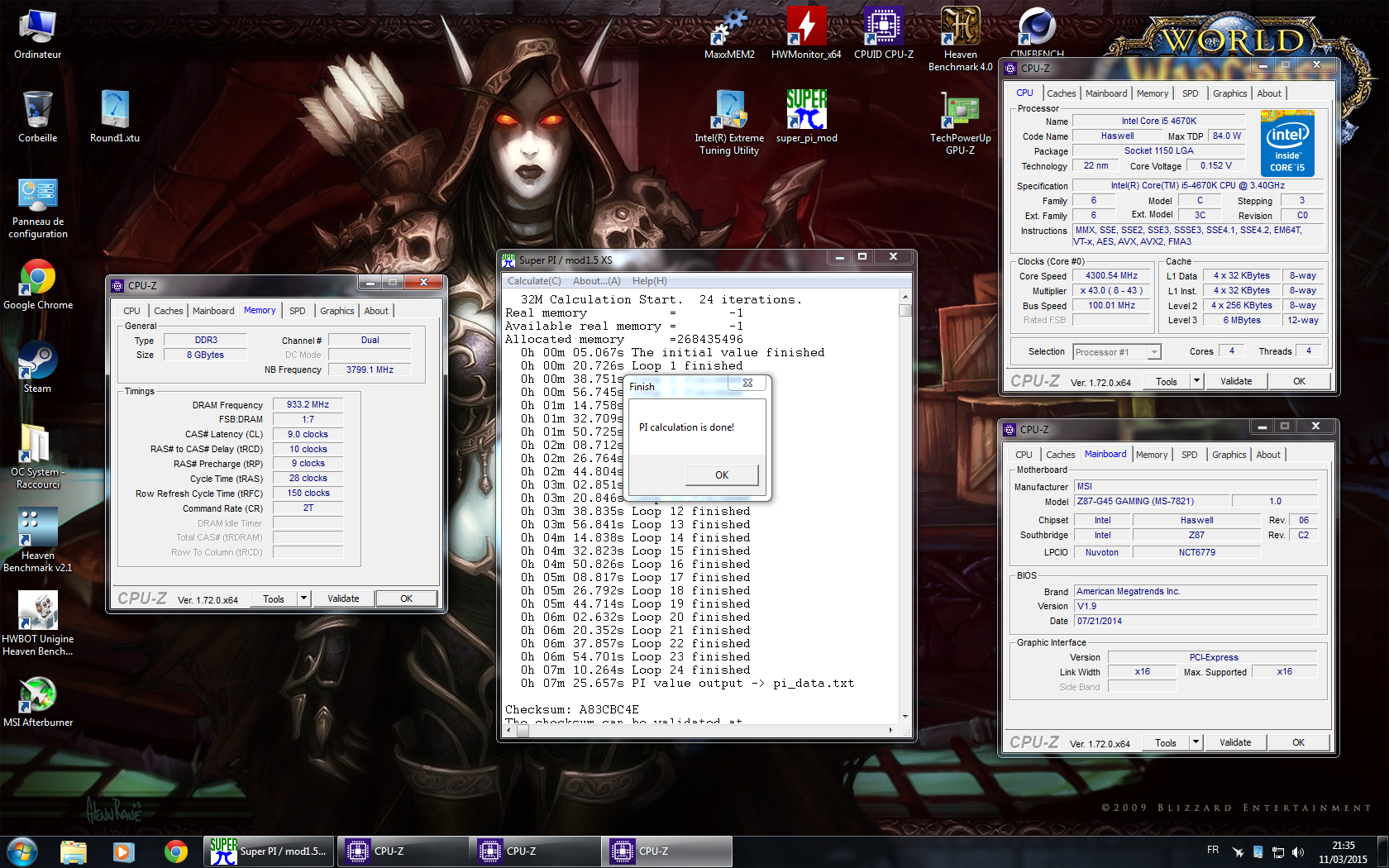Launch Google Chrome from desktop icon
Image resolution: width=1389 pixels, height=868 pixels.
pyautogui.click(x=38, y=285)
